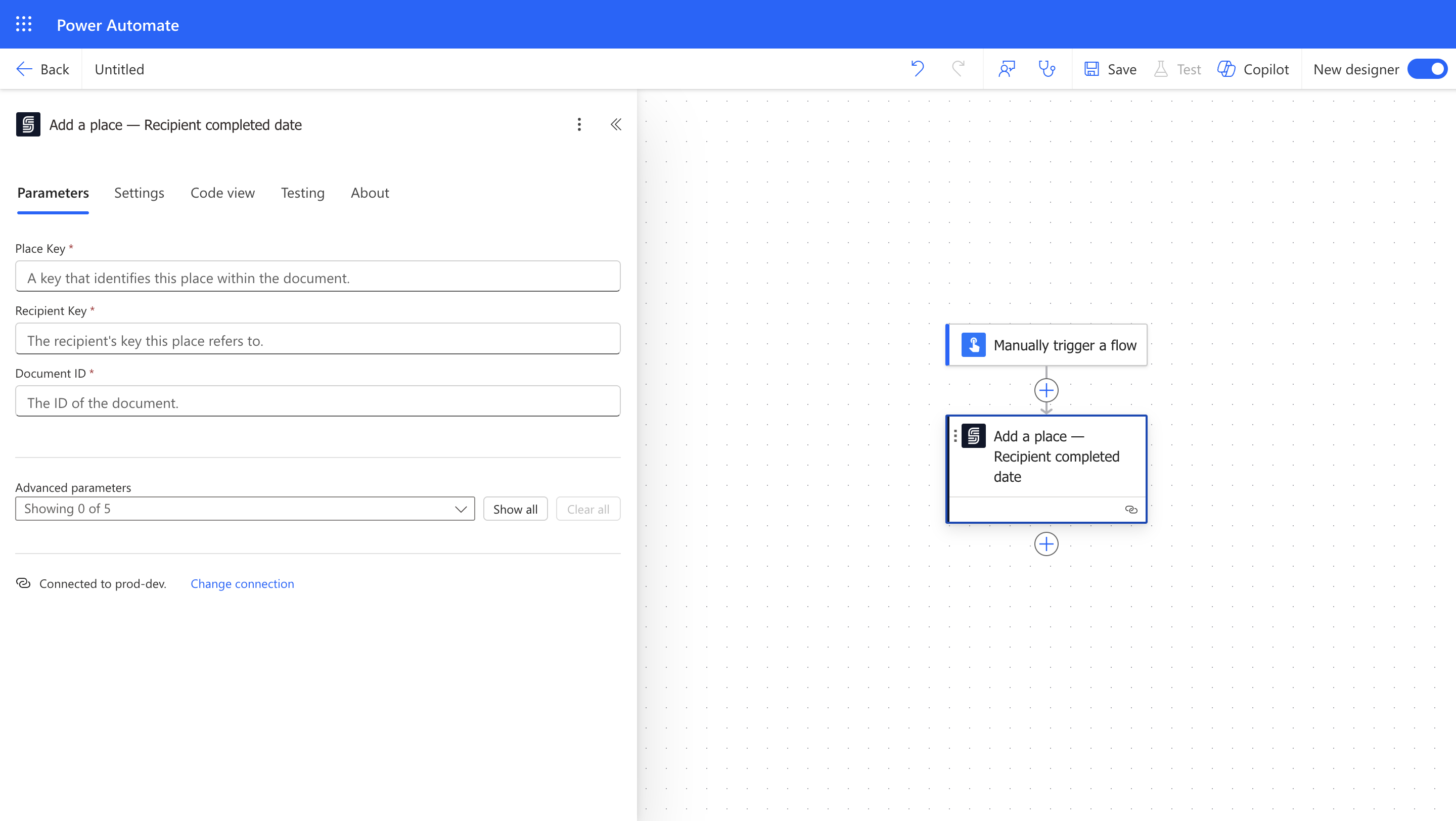Image resolution: width=1456 pixels, height=821 pixels.
Task: Switch to the Code view tab
Action: 222,193
